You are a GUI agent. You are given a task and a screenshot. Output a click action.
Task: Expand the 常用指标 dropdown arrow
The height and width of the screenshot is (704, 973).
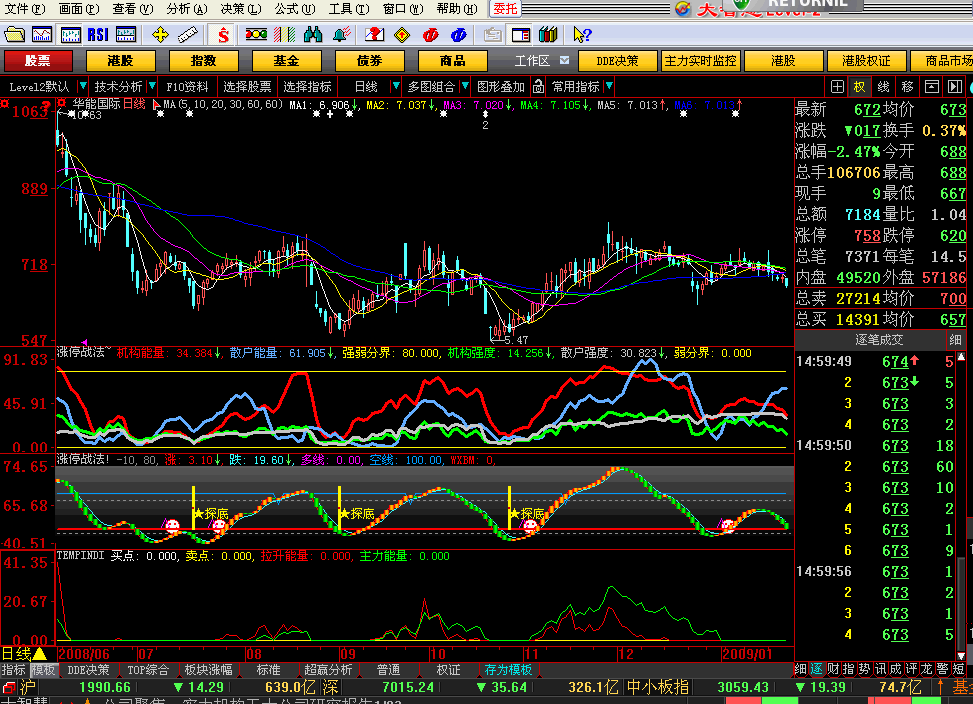point(609,86)
